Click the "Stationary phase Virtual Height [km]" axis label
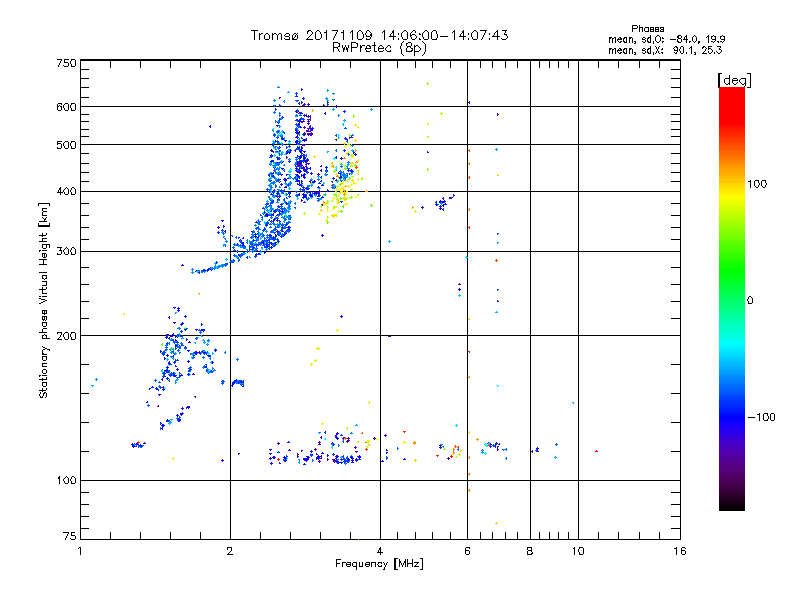The width and height of the screenshot is (800, 600). click(44, 300)
